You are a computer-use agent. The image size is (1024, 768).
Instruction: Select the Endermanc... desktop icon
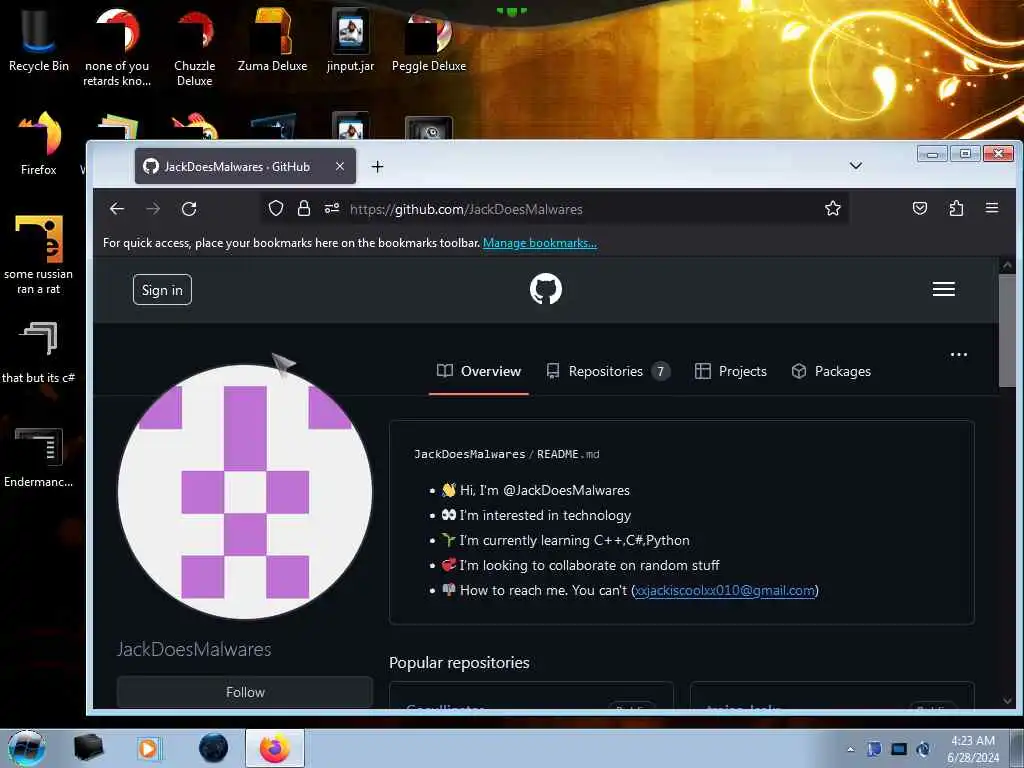[x=39, y=457]
